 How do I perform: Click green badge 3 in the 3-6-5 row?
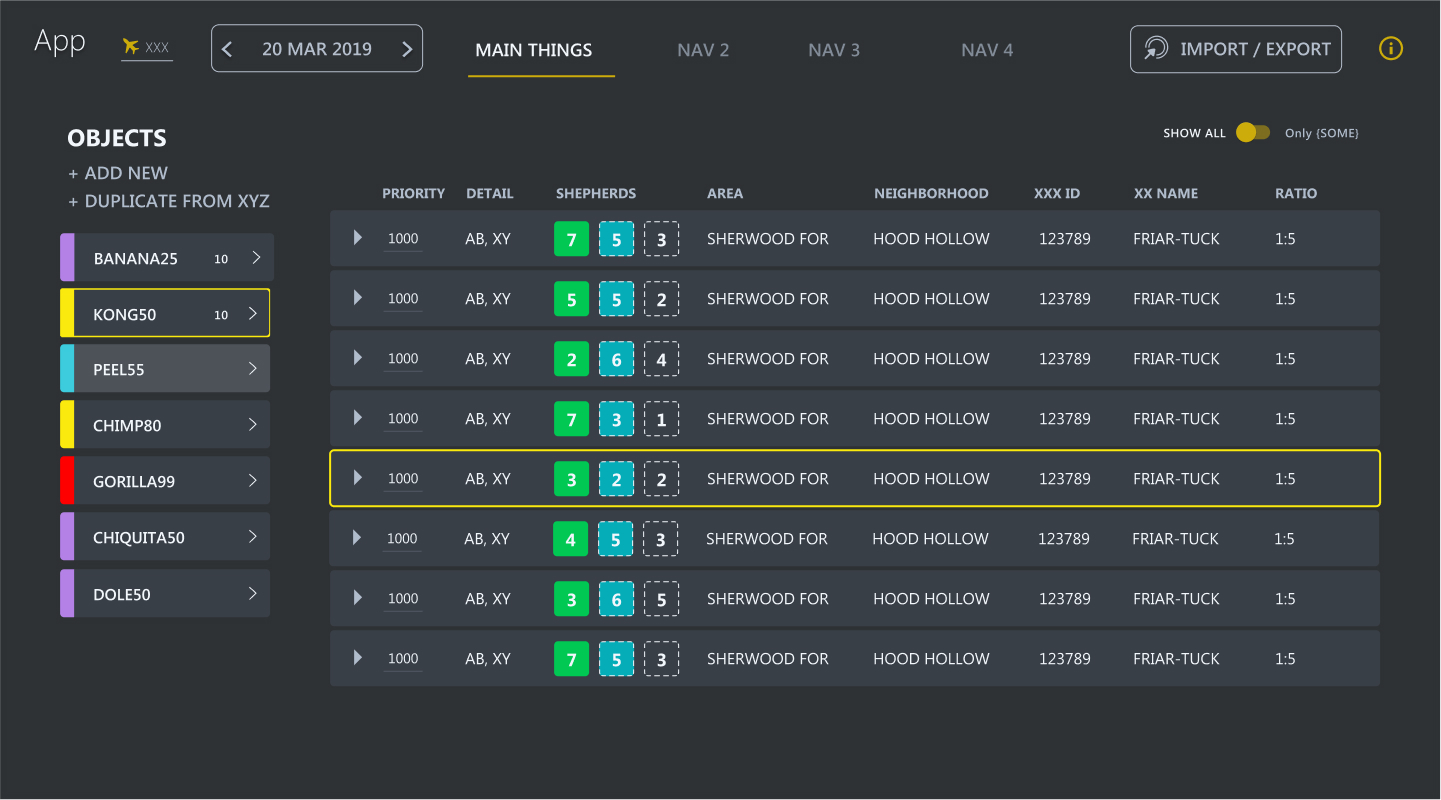click(572, 599)
